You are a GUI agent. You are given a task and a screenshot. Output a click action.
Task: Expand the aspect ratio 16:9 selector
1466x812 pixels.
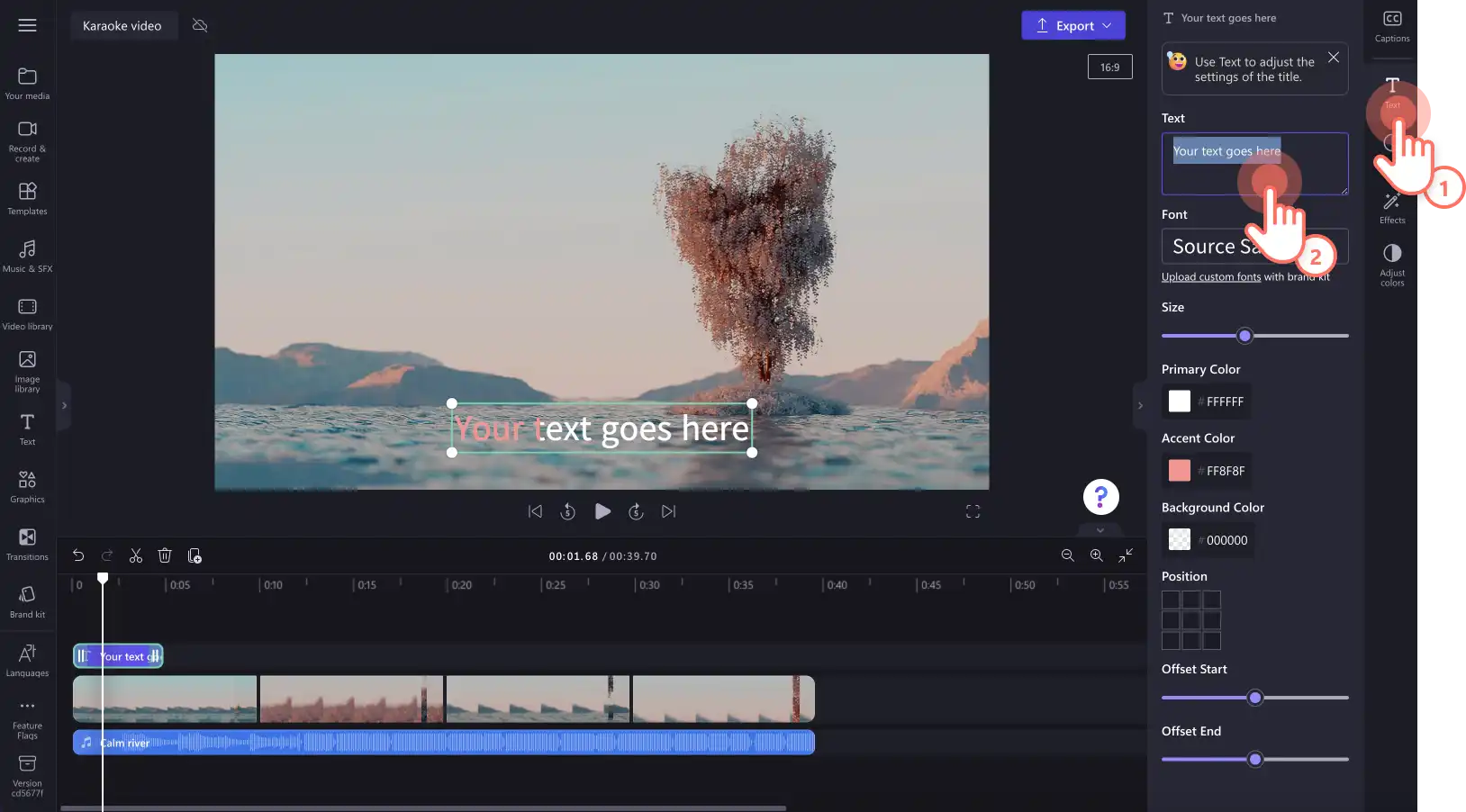[1109, 67]
